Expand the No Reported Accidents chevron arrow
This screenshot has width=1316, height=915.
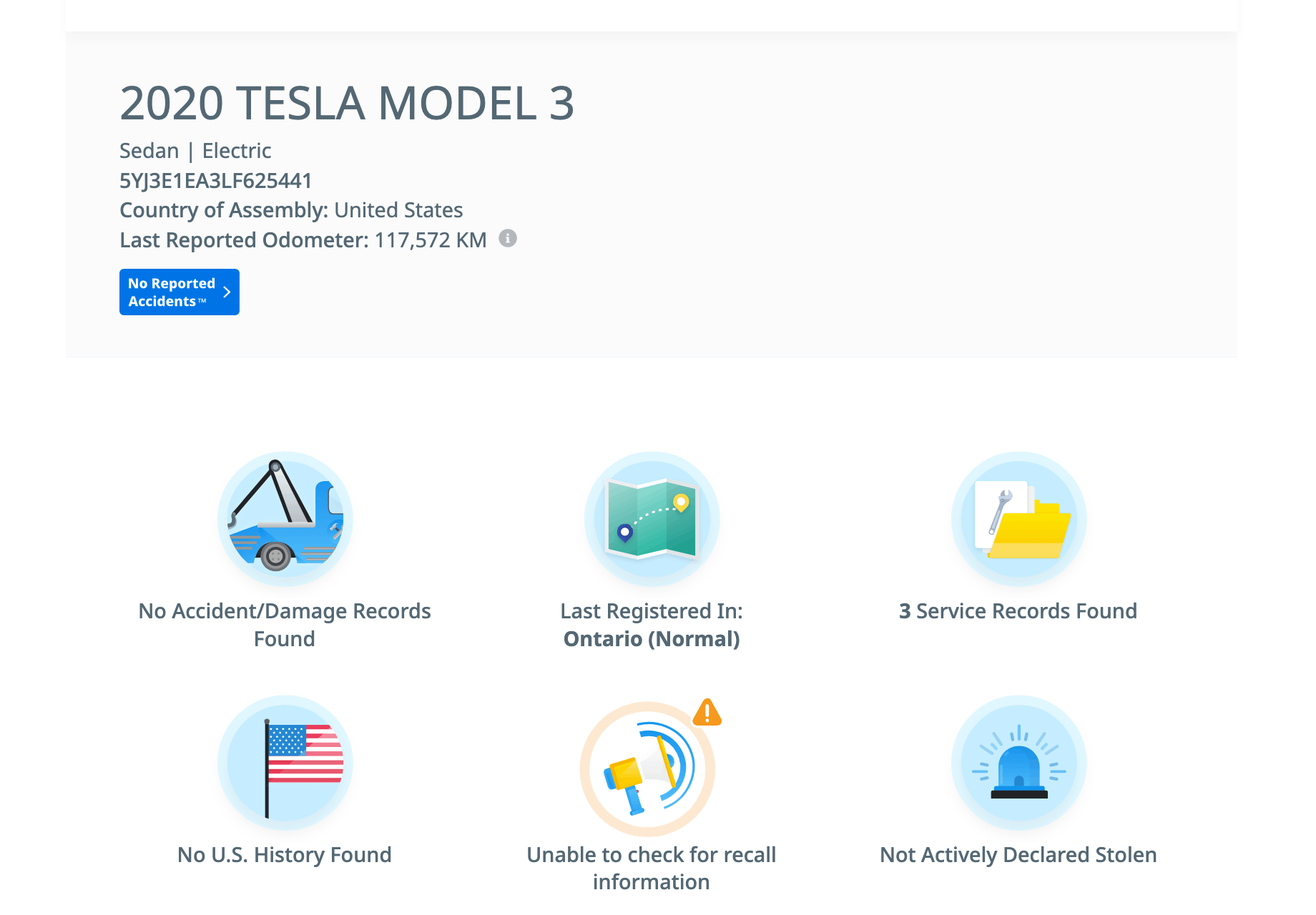click(227, 292)
